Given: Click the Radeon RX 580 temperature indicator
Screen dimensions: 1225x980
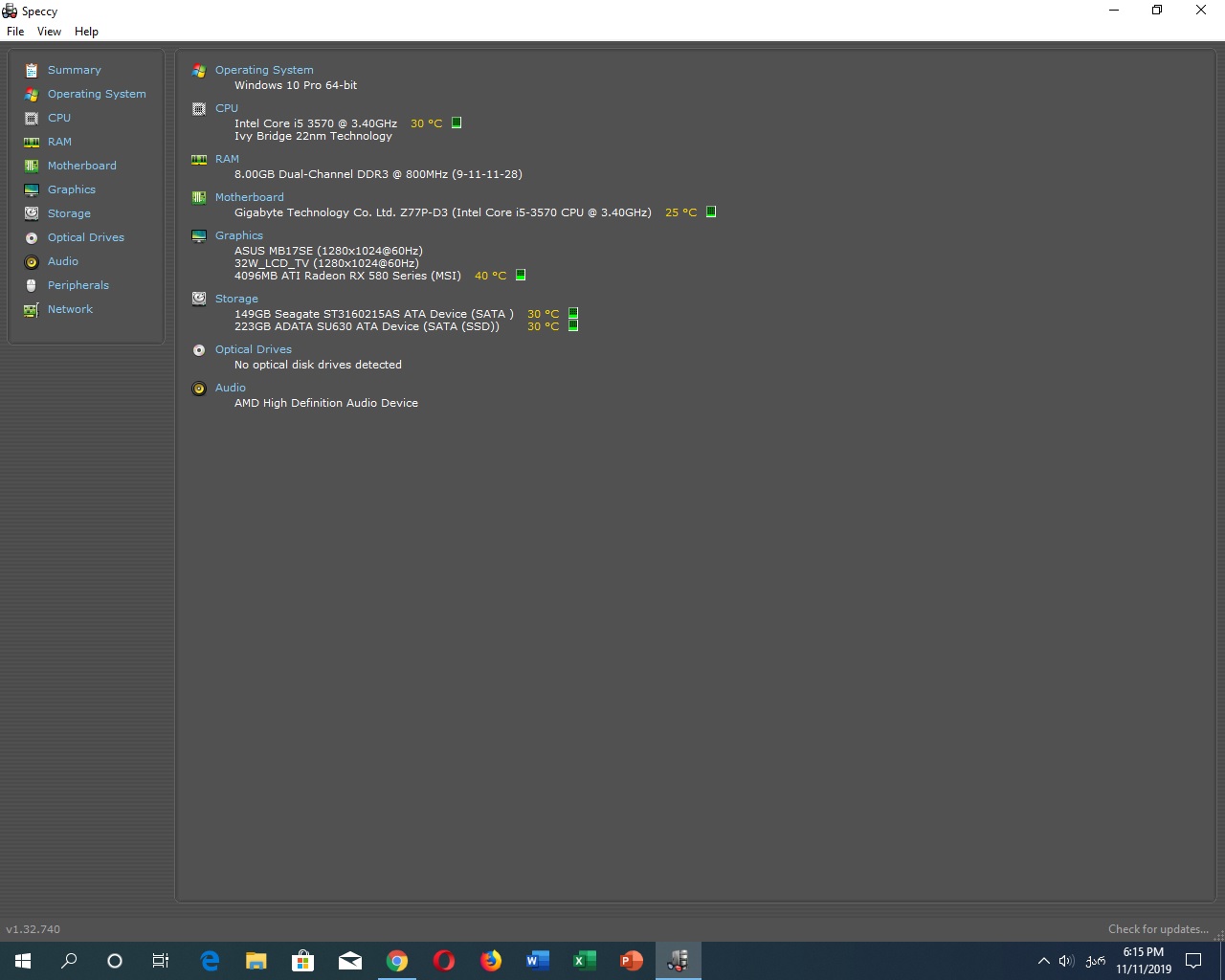Looking at the screenshot, I should [x=521, y=275].
